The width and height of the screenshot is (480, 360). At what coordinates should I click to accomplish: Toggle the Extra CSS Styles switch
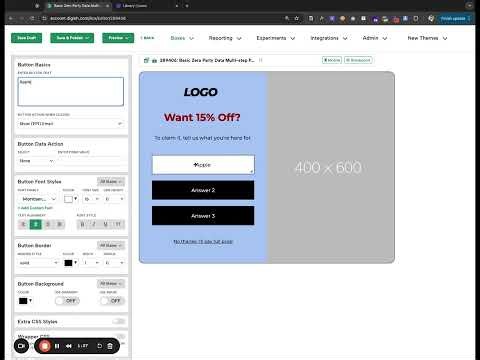119,321
